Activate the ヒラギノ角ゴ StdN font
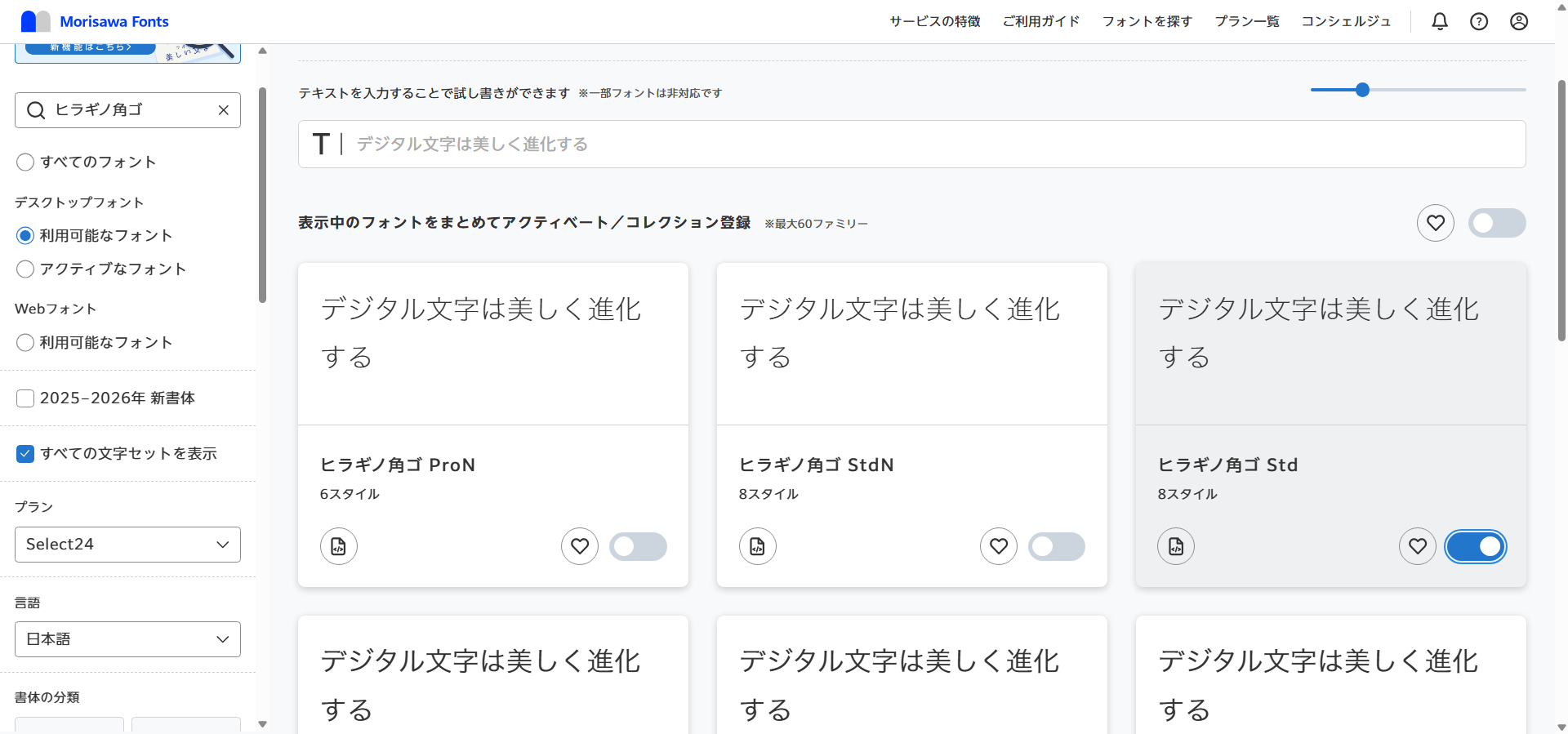The width and height of the screenshot is (1568, 734). pyautogui.click(x=1057, y=546)
